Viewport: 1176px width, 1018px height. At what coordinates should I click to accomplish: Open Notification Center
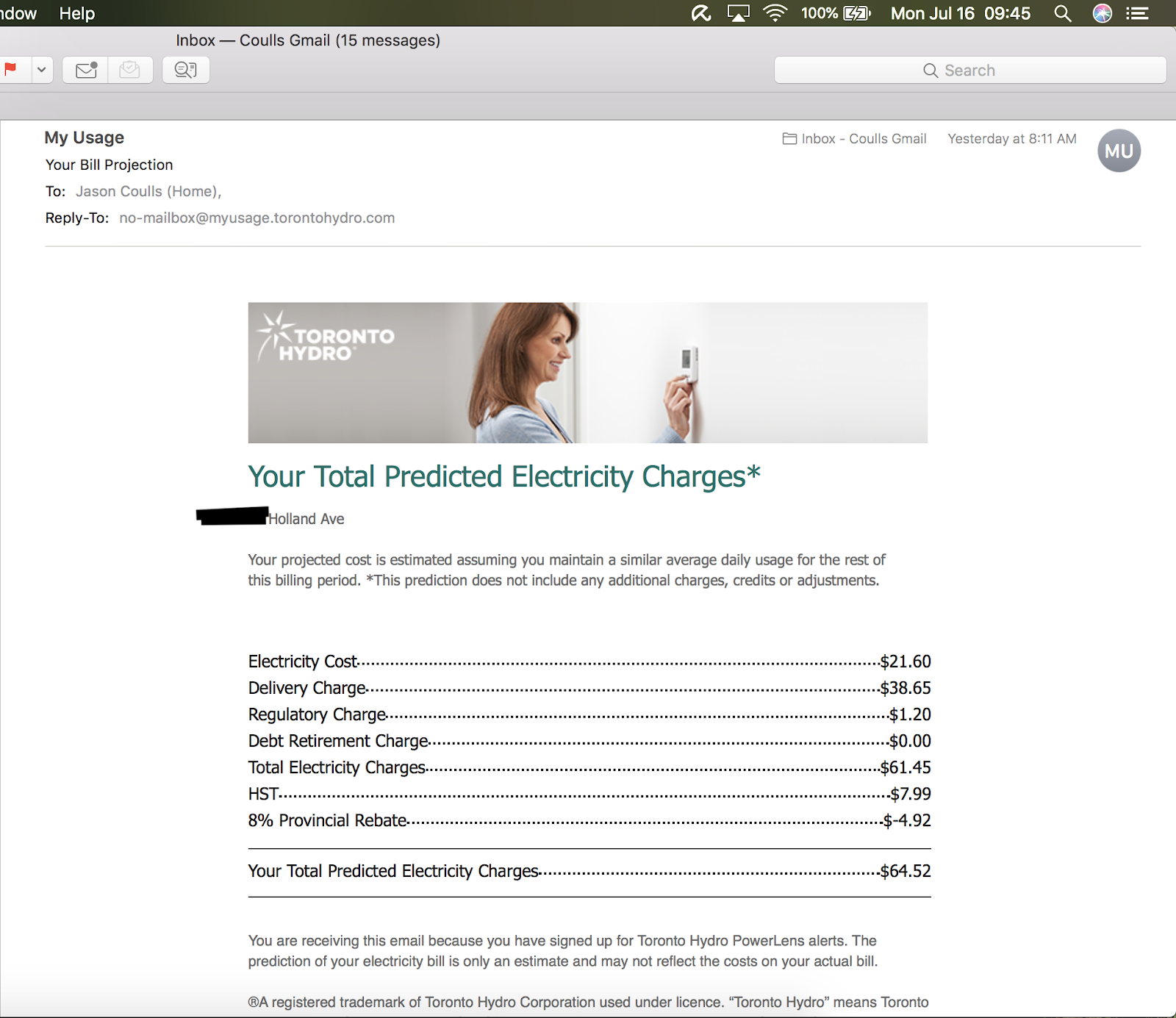[x=1137, y=12]
